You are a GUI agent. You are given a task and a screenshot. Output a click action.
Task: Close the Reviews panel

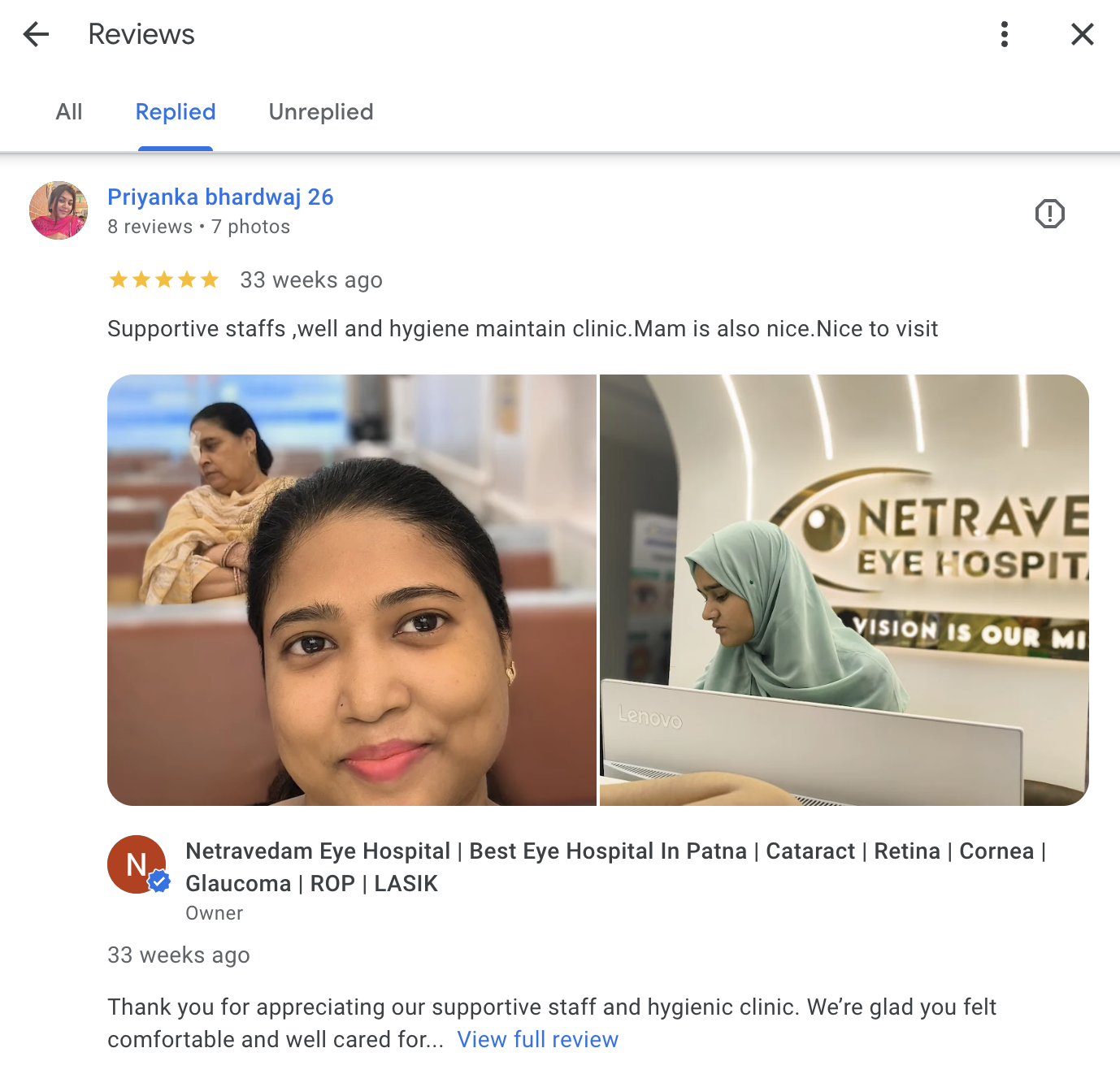(x=1083, y=34)
